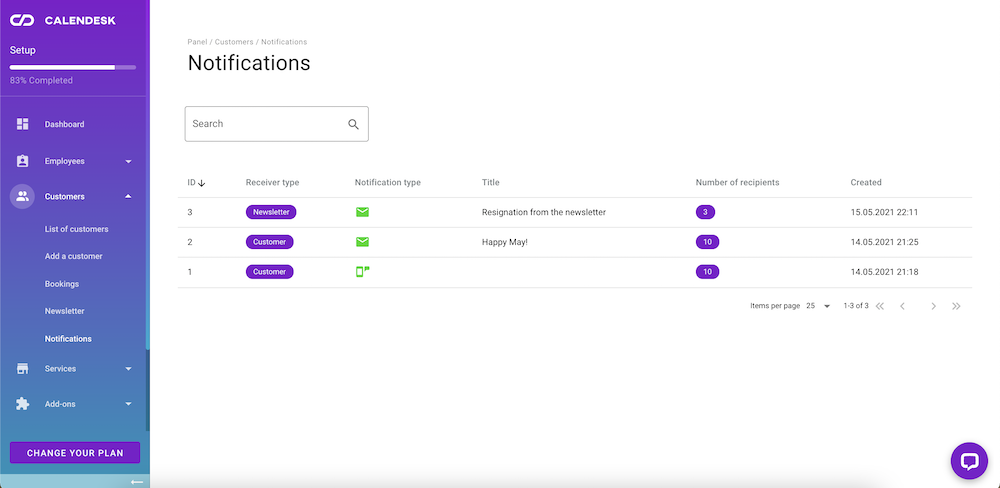The image size is (1000, 488).
Task: Toggle ID column sort arrow
Action: (202, 183)
